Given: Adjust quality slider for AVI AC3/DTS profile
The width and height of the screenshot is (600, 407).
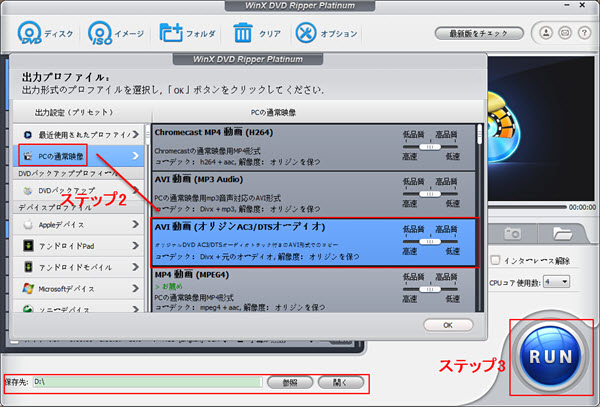Looking at the screenshot, I should point(430,242).
